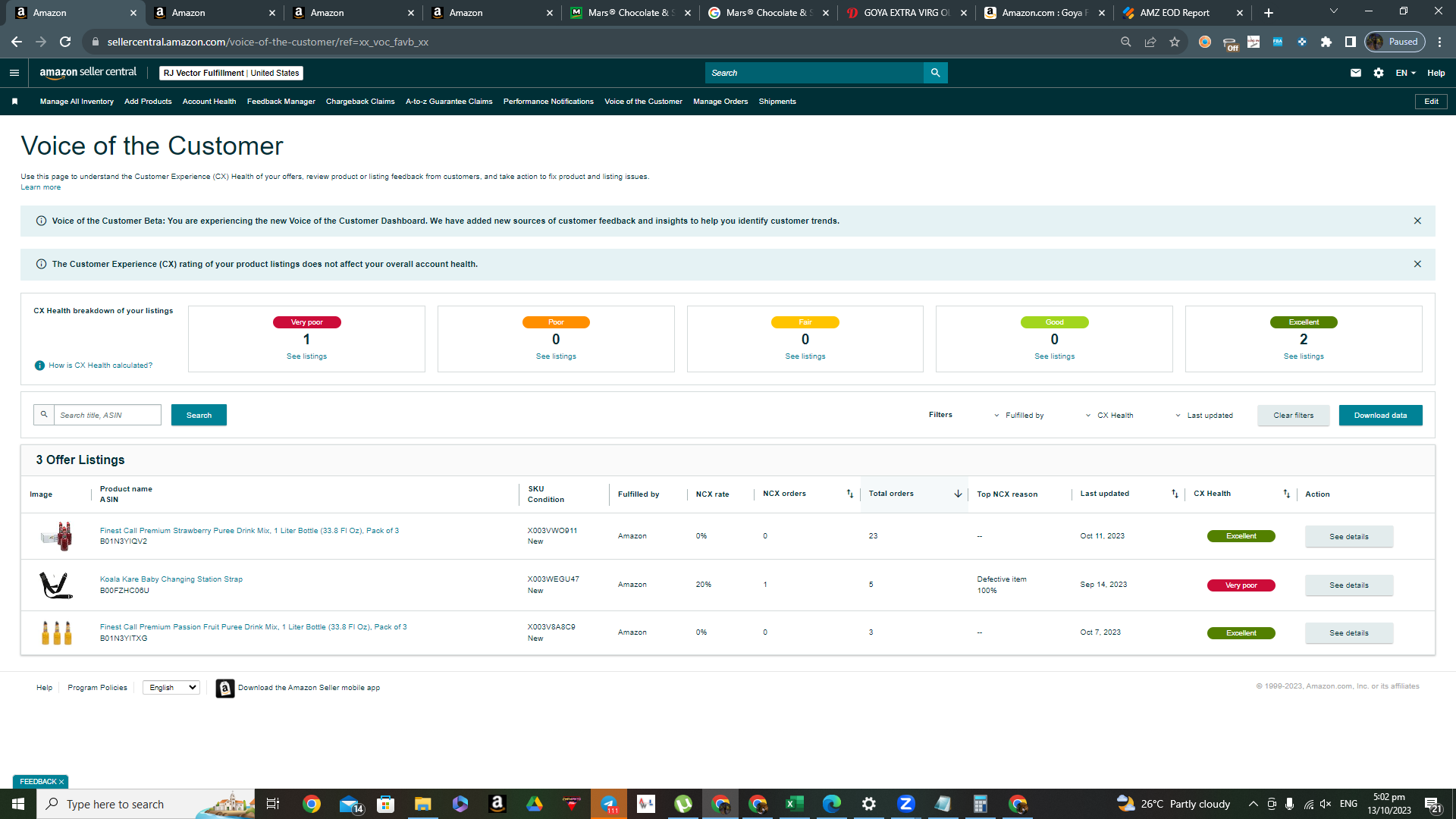Open the Amazon Seller mobile app icon
Image resolution: width=1456 pixels, height=819 pixels.
(x=225, y=688)
